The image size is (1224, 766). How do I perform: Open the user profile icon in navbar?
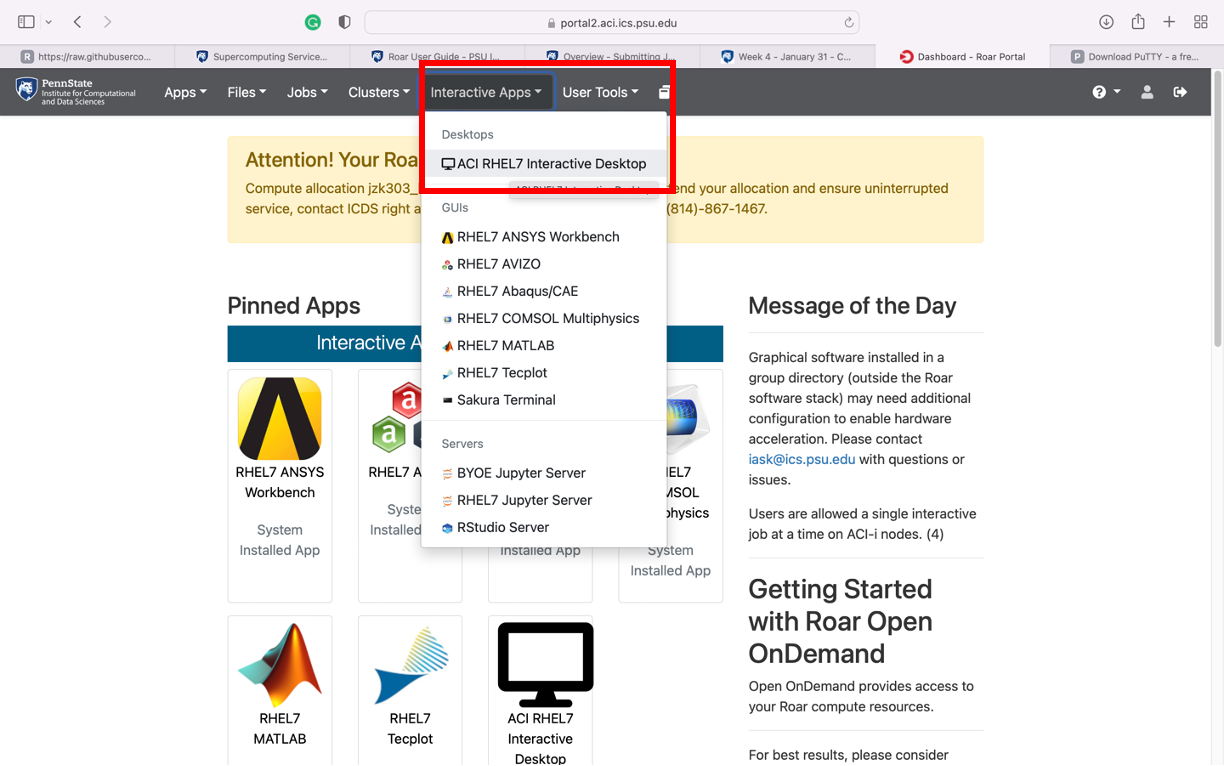(x=1147, y=92)
